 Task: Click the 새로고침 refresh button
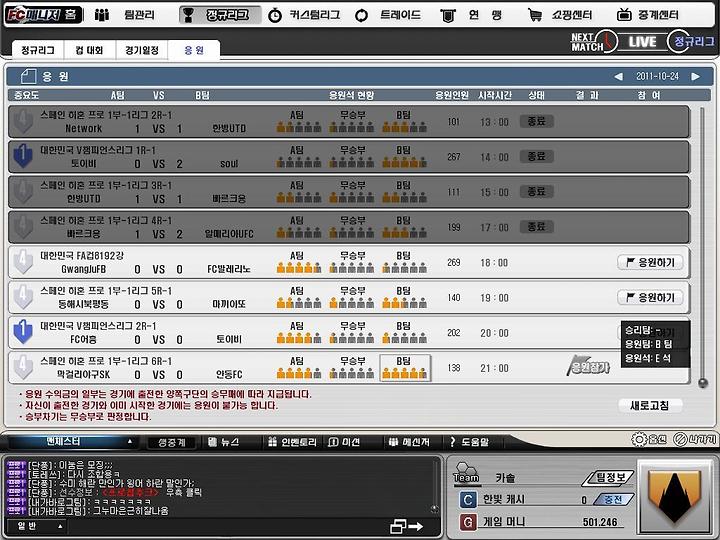point(649,405)
